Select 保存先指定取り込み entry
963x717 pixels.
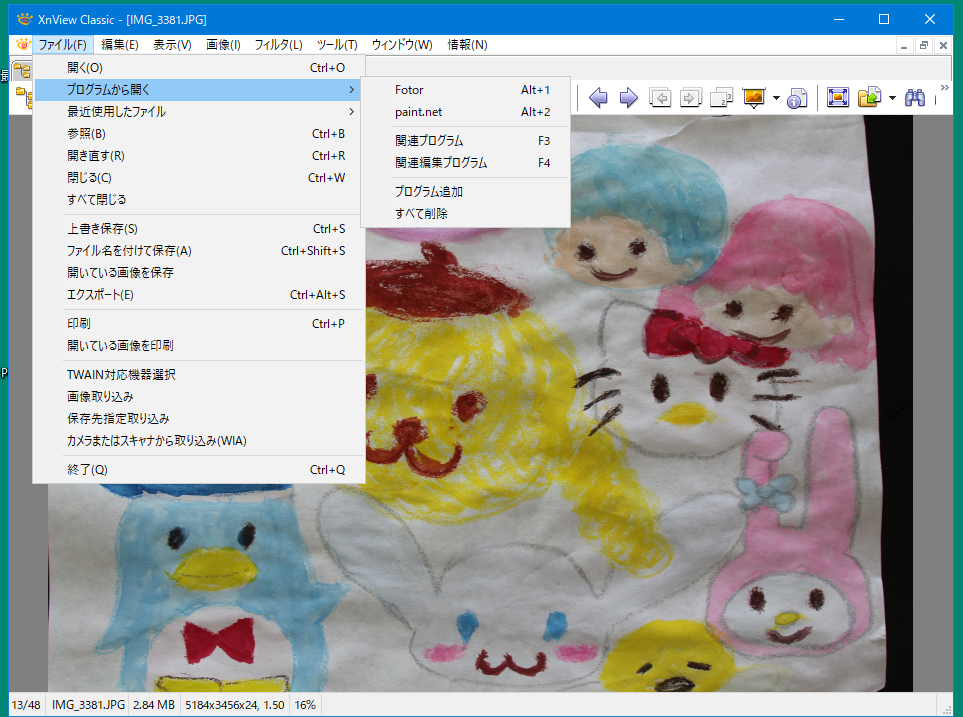point(198,419)
